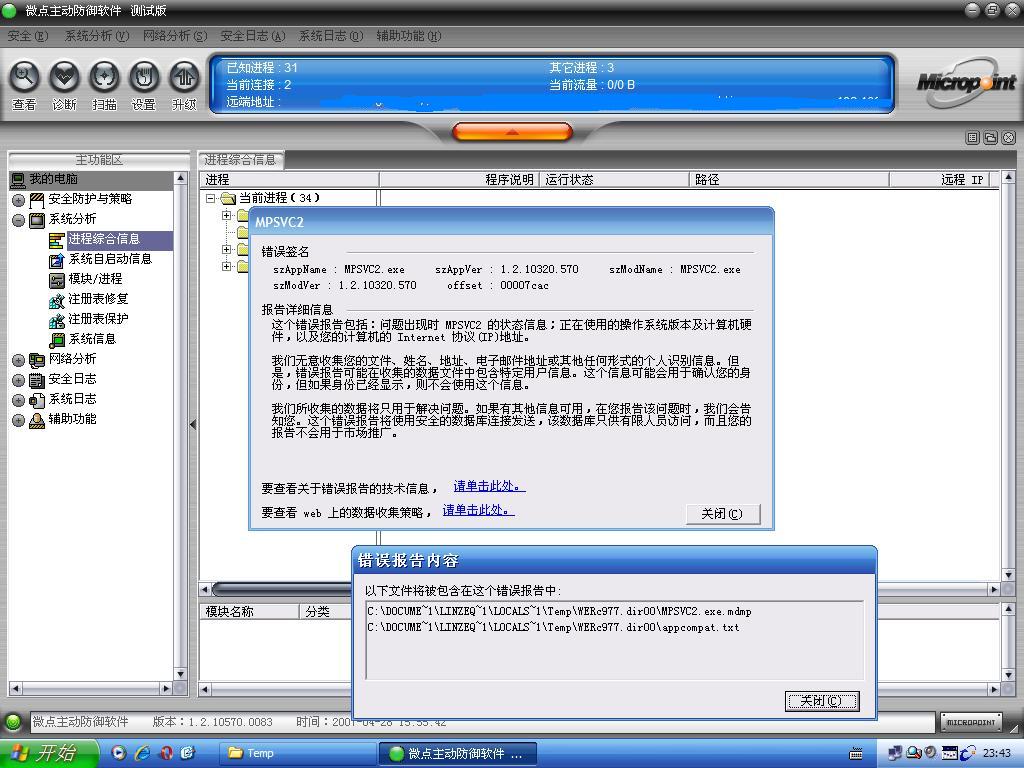Collapse the 系统分析 tree node
This screenshot has height=768, width=1024.
click(18, 220)
